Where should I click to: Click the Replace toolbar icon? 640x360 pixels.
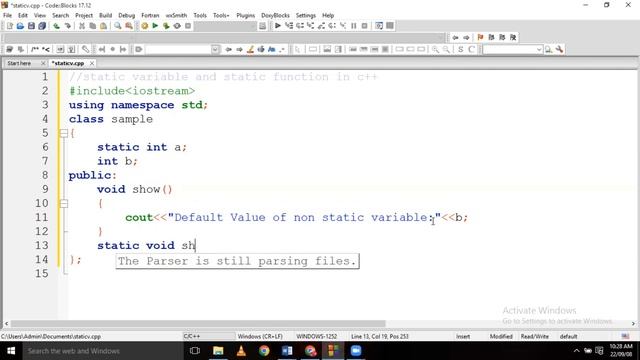point(129,26)
